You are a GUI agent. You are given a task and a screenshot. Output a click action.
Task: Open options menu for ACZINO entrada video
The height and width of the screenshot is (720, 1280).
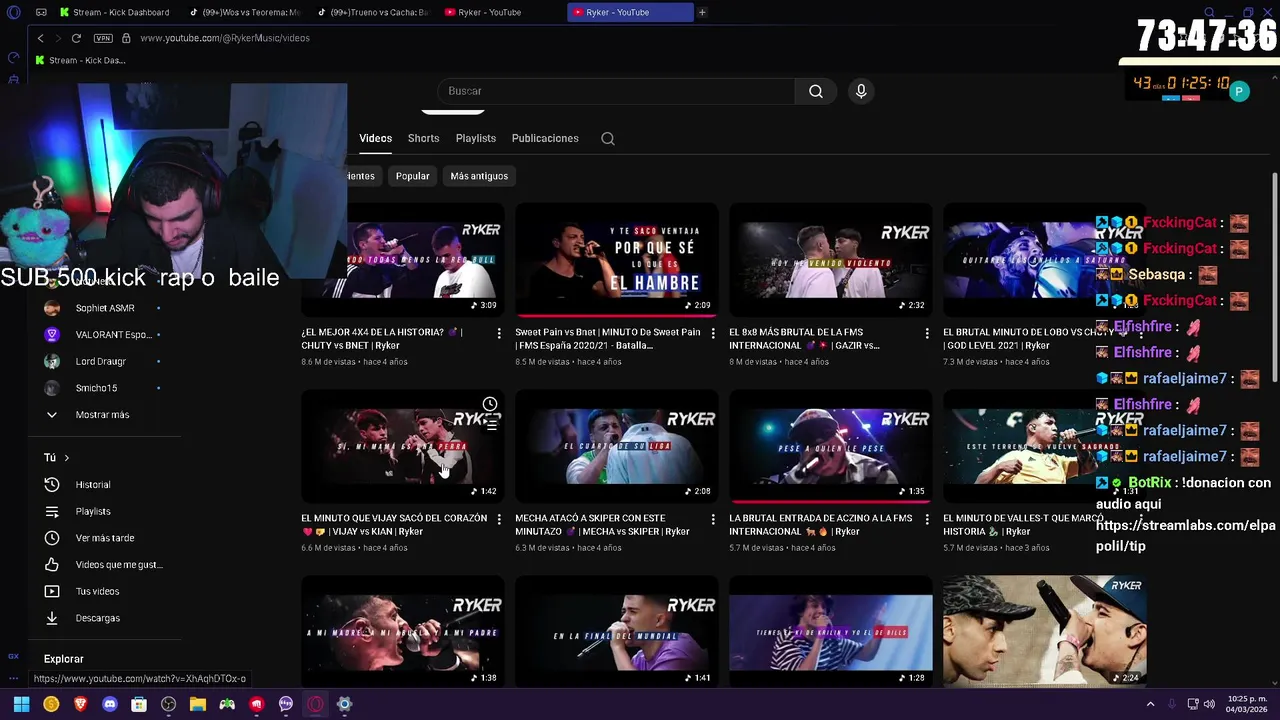[927, 519]
